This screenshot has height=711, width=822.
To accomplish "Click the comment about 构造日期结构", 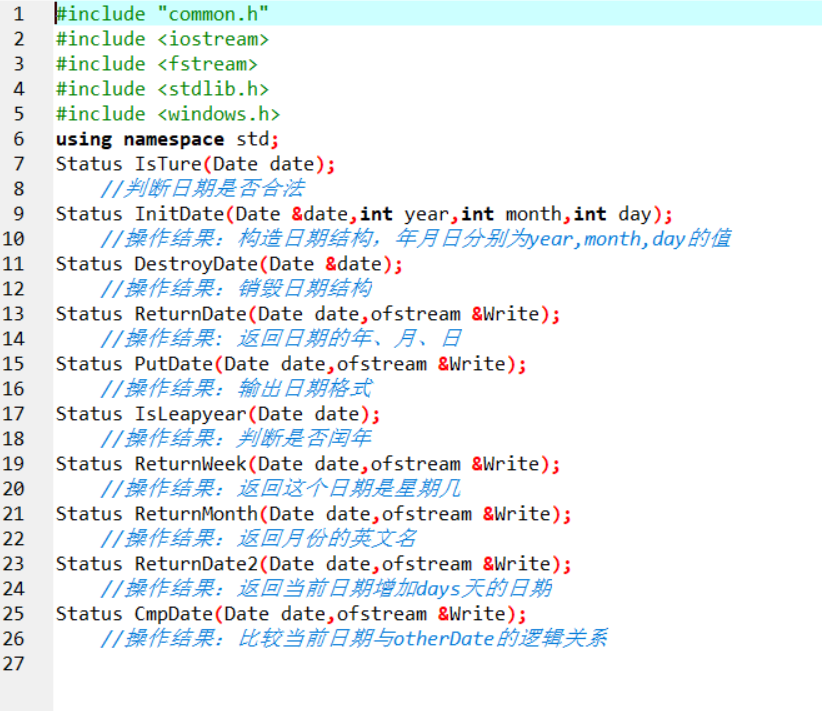I will (415, 239).
